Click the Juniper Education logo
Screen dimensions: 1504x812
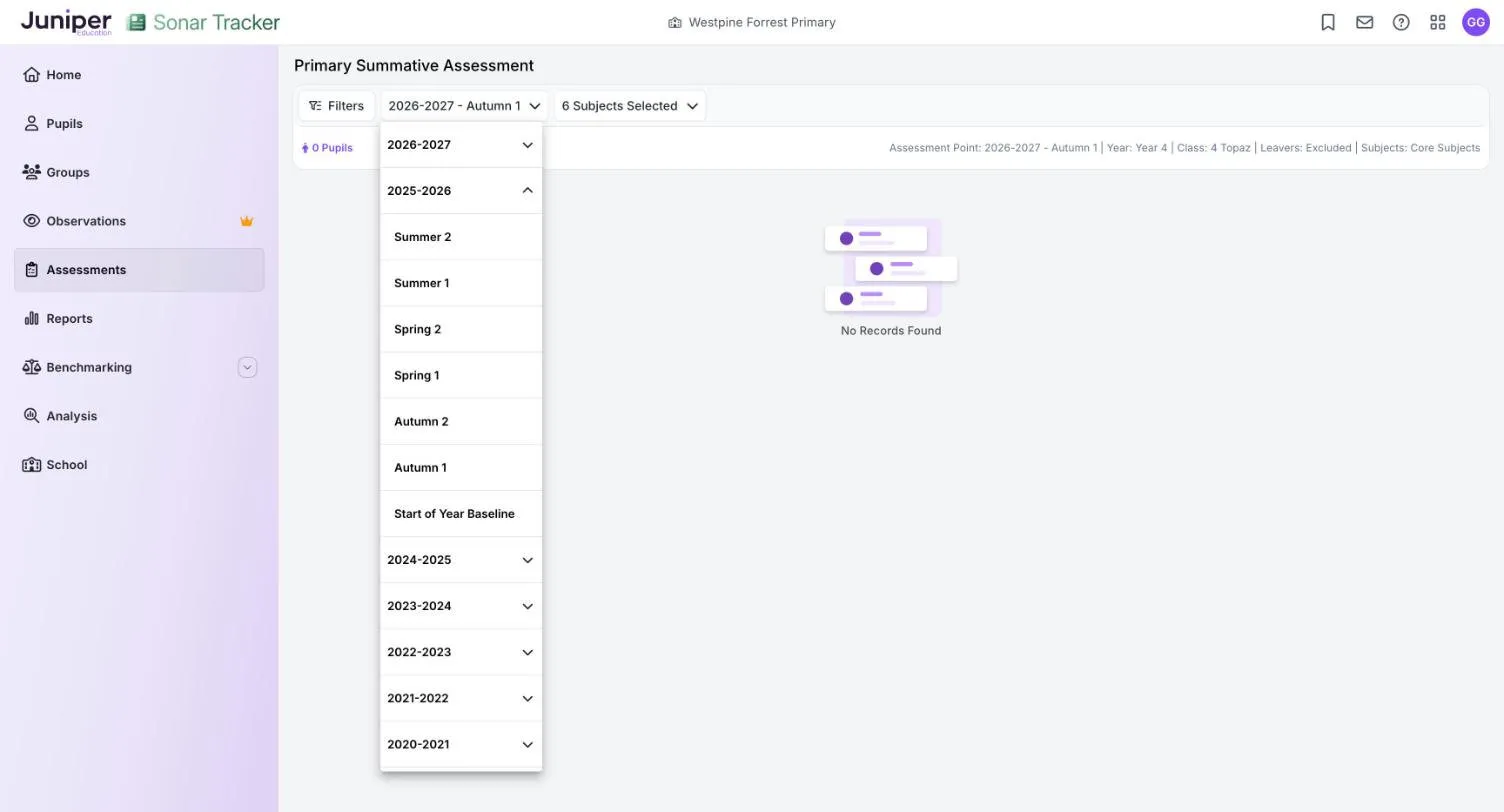[66, 22]
